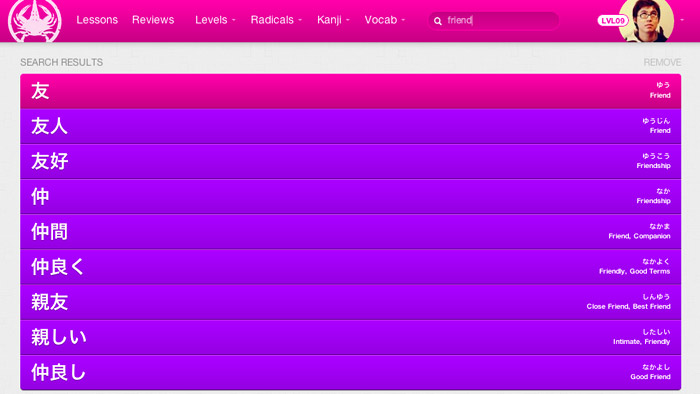Open the vocab result 友好
The height and width of the screenshot is (394, 700).
coord(350,162)
